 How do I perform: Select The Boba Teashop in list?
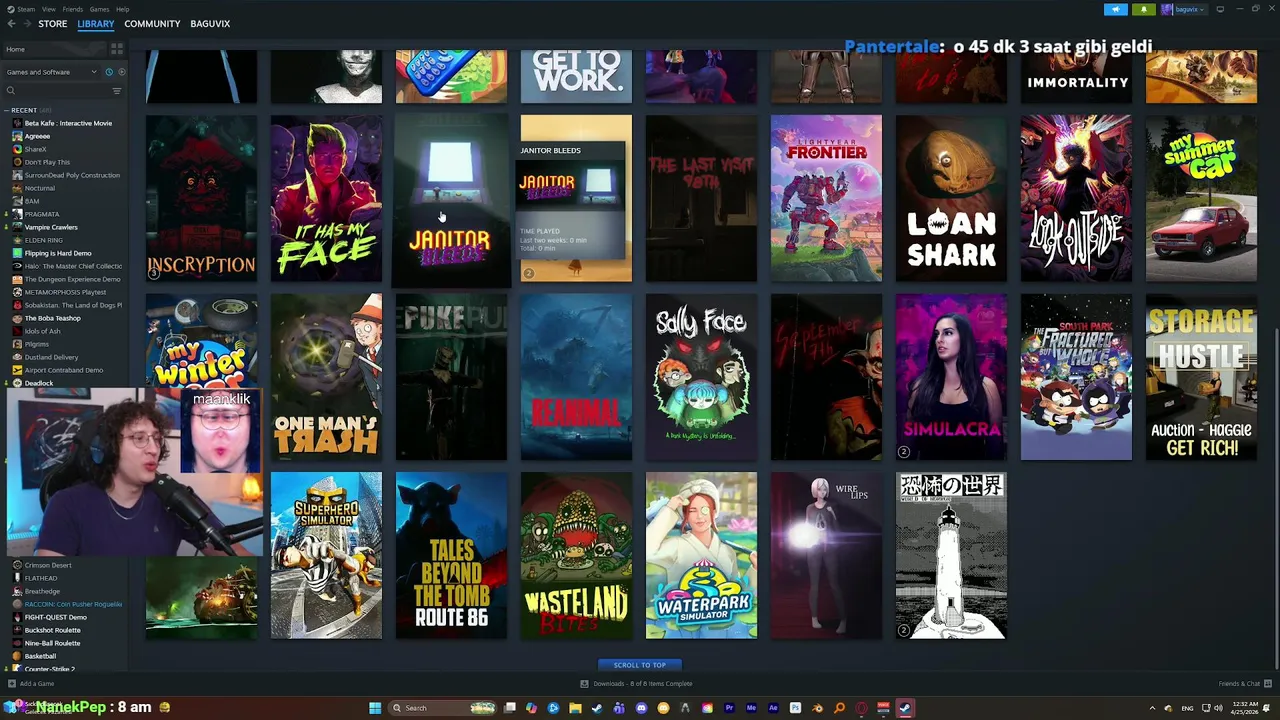(53, 318)
